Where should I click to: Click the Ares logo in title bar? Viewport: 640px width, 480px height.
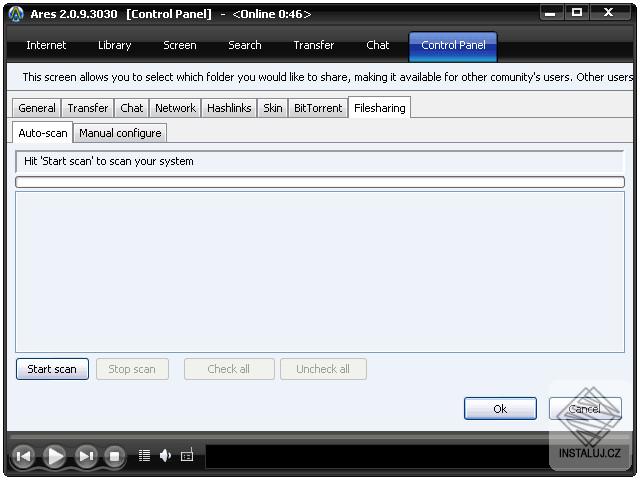[16, 14]
